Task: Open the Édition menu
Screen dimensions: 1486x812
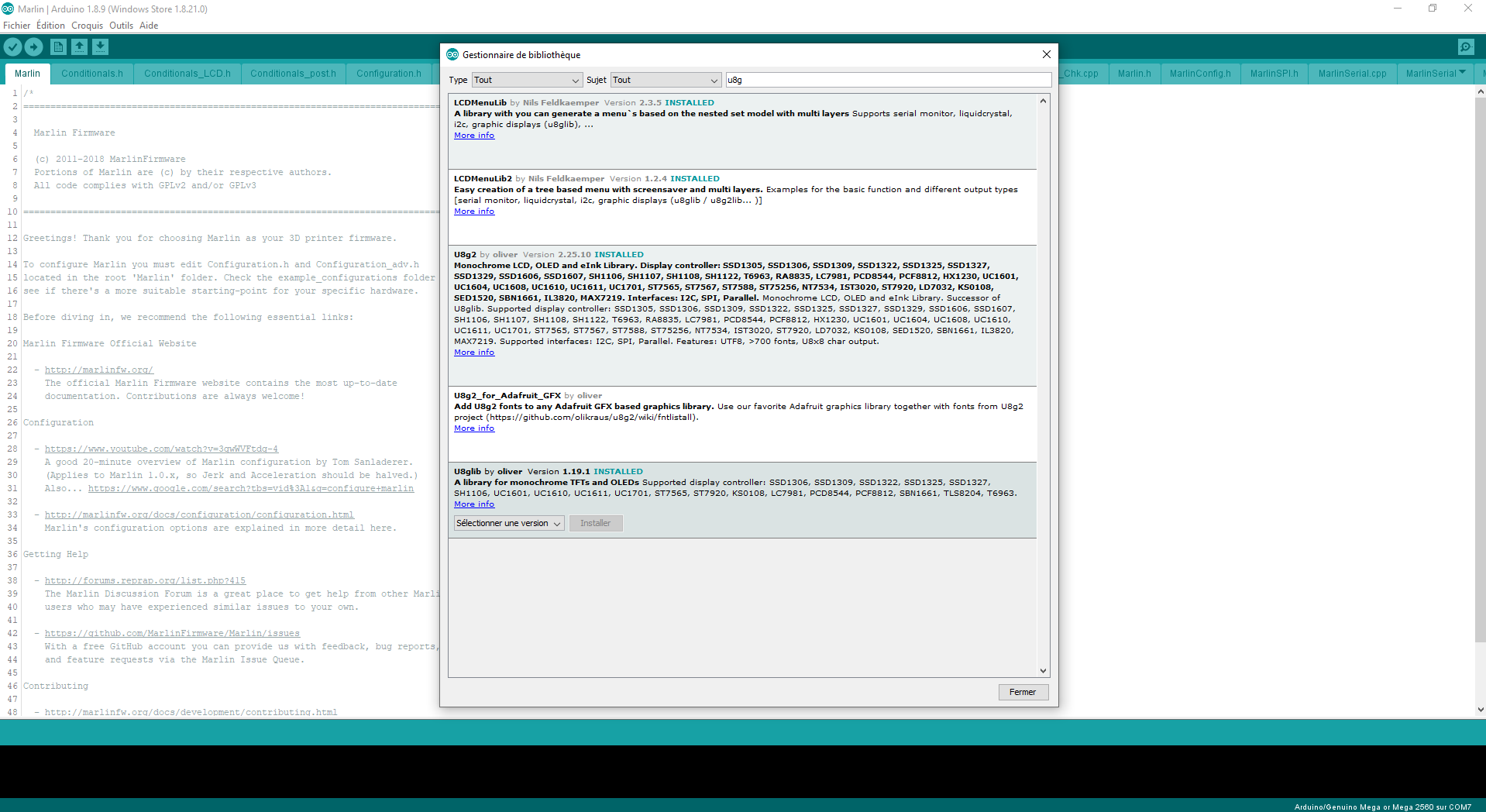Action: coord(50,26)
